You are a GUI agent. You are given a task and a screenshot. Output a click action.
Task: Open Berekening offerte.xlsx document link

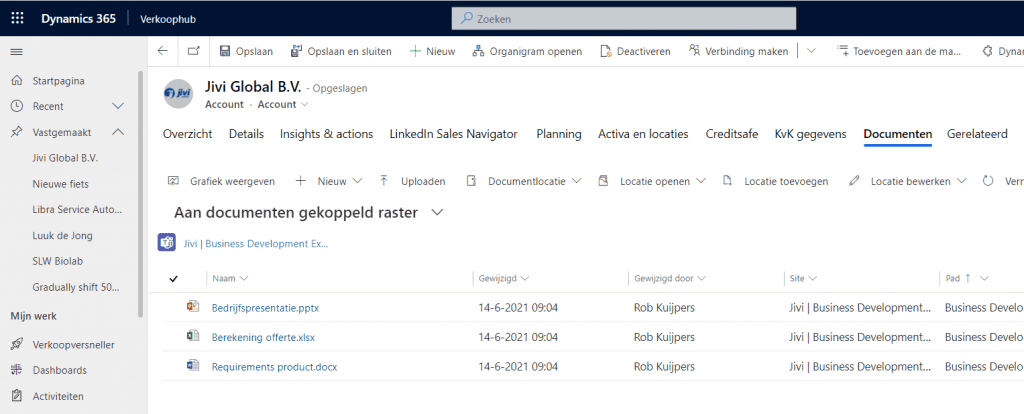tap(263, 337)
